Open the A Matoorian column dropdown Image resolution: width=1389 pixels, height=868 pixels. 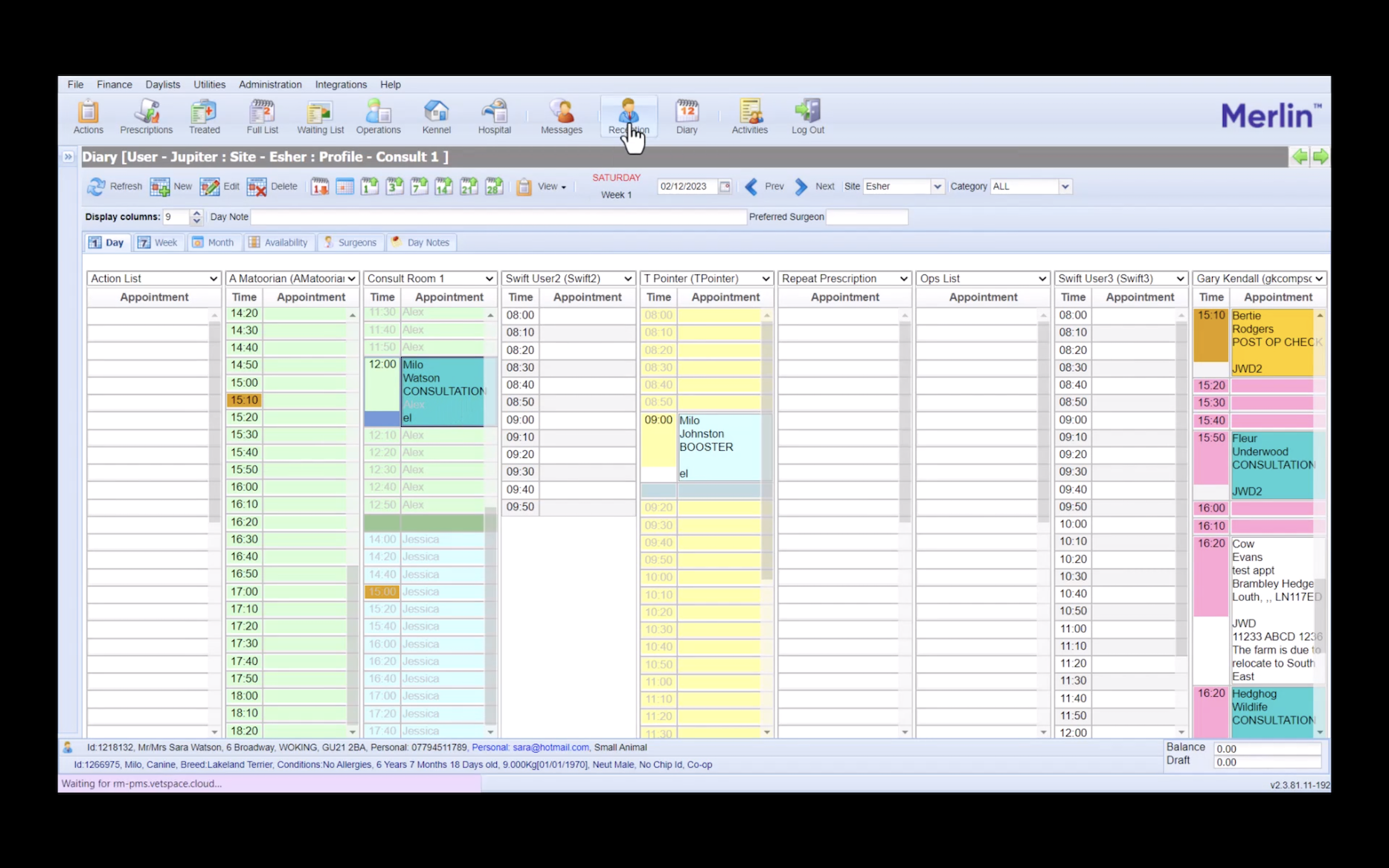point(292,278)
